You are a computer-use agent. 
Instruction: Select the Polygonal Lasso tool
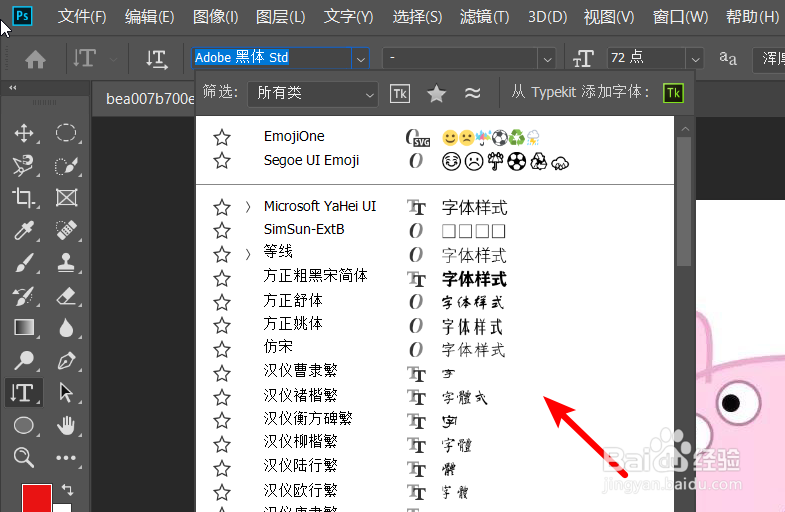click(x=23, y=166)
